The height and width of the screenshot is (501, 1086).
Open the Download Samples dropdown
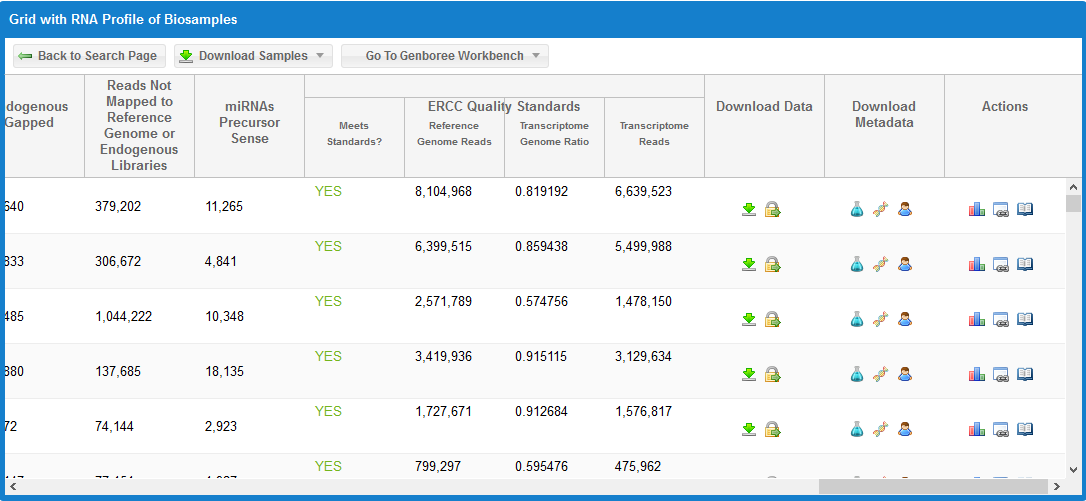(253, 56)
